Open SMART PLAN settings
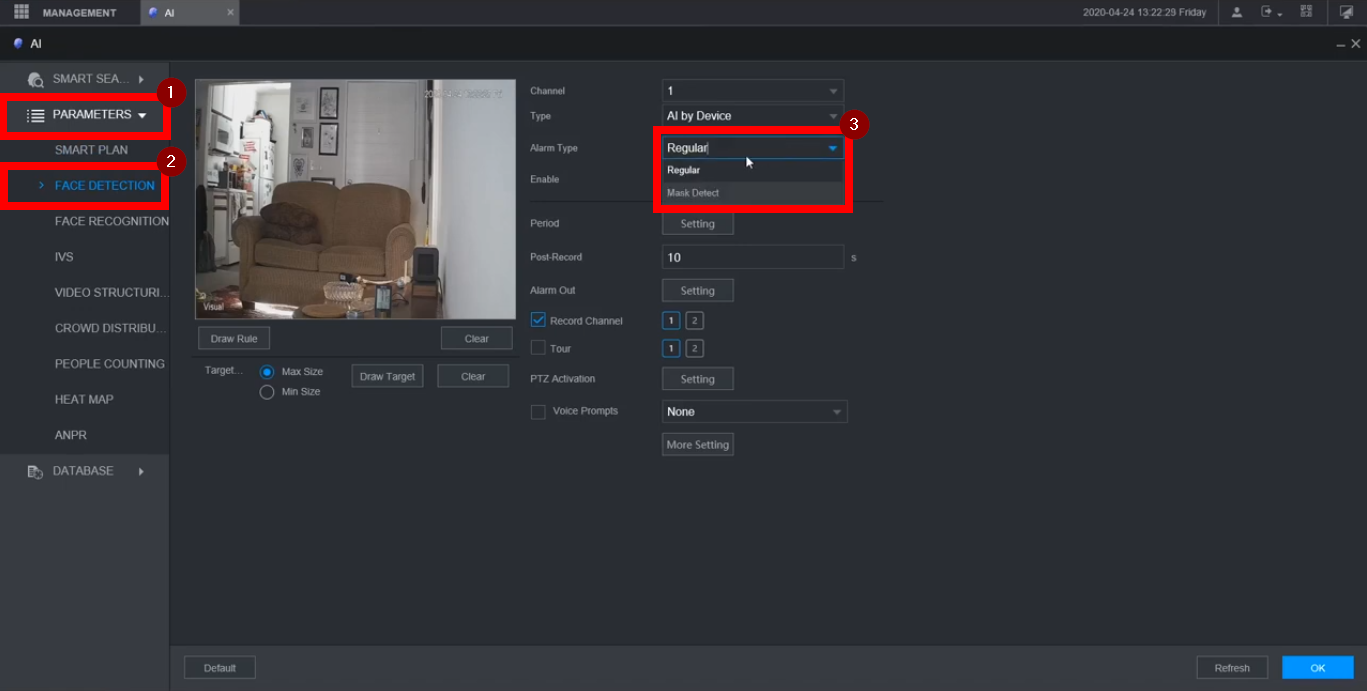This screenshot has height=691, width=1367. pyautogui.click(x=91, y=150)
